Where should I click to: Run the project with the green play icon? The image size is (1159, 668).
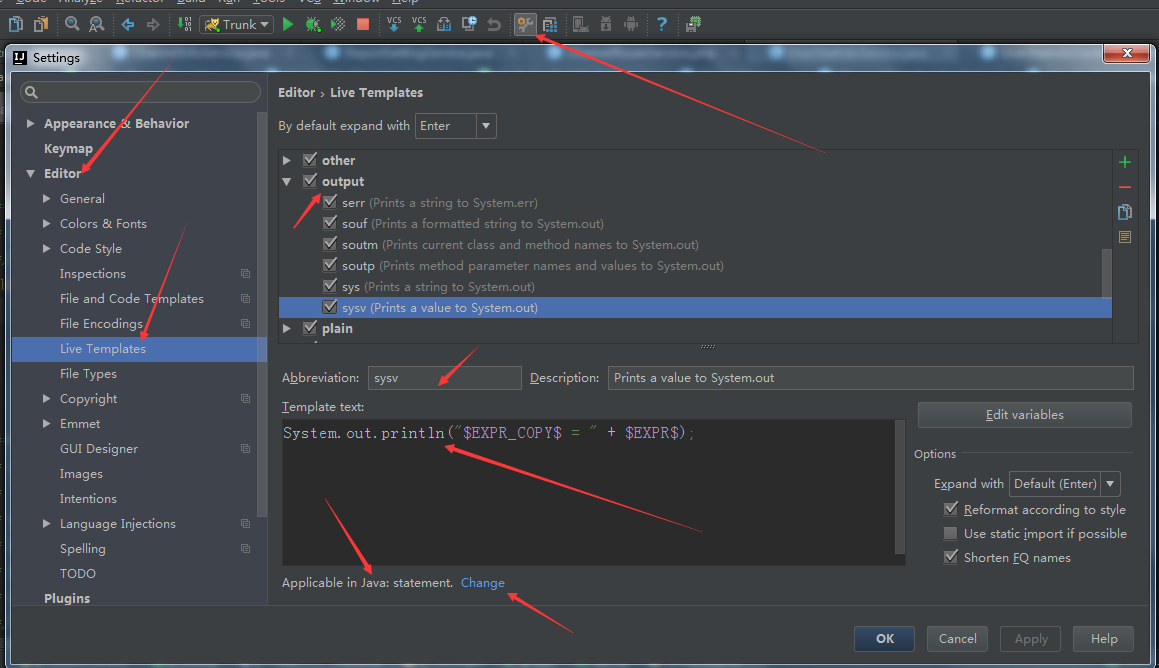[289, 24]
